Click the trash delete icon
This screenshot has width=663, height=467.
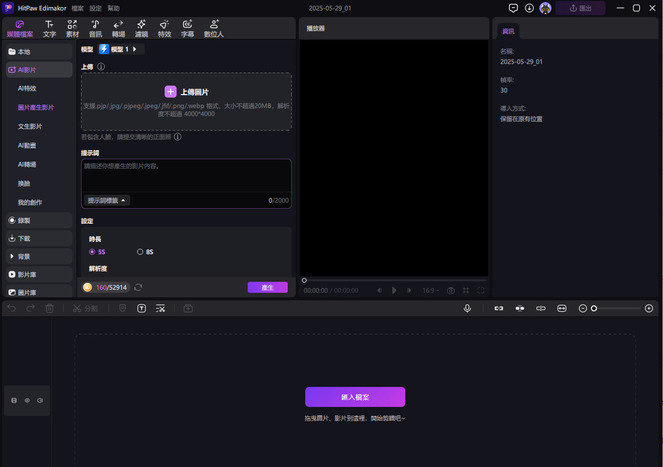pos(49,308)
